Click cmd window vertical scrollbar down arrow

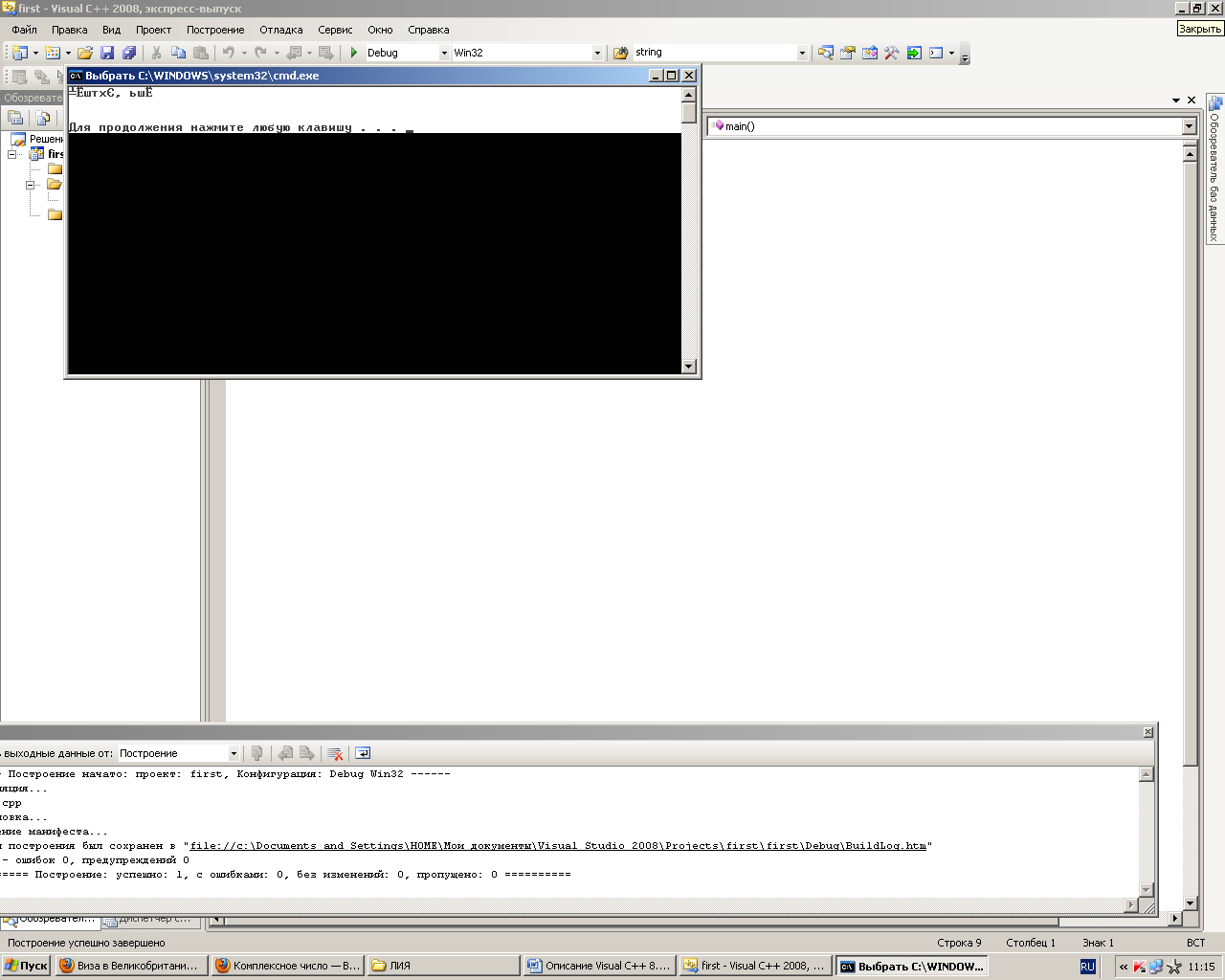[688, 367]
